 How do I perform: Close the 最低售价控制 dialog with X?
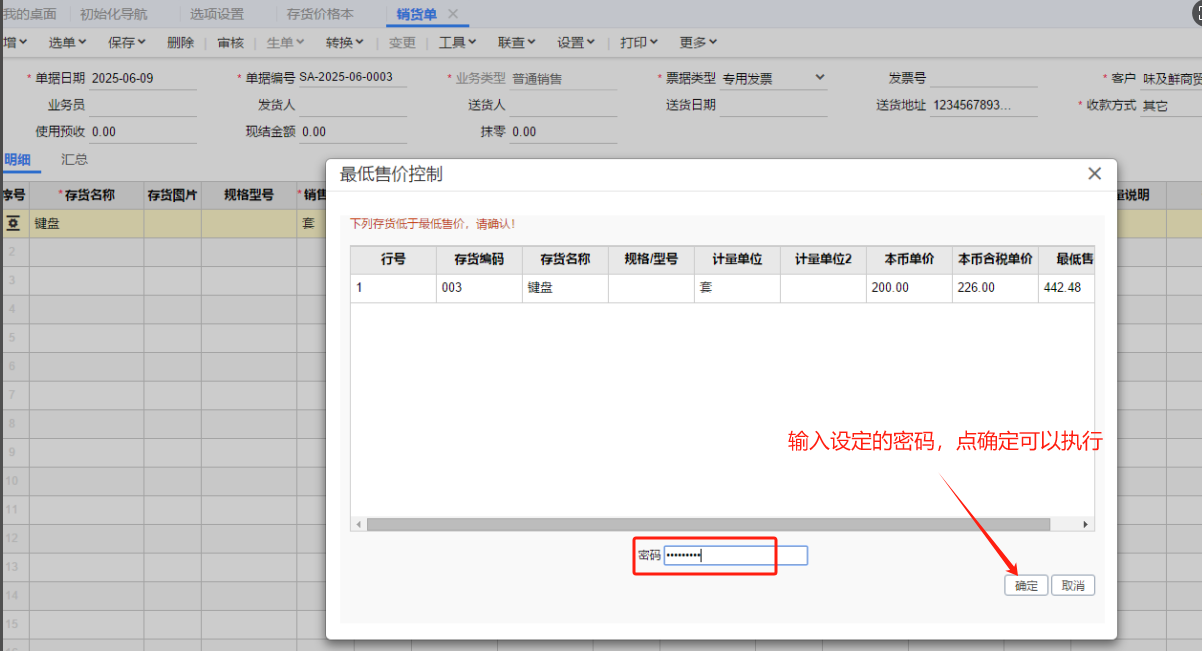tap(1094, 174)
